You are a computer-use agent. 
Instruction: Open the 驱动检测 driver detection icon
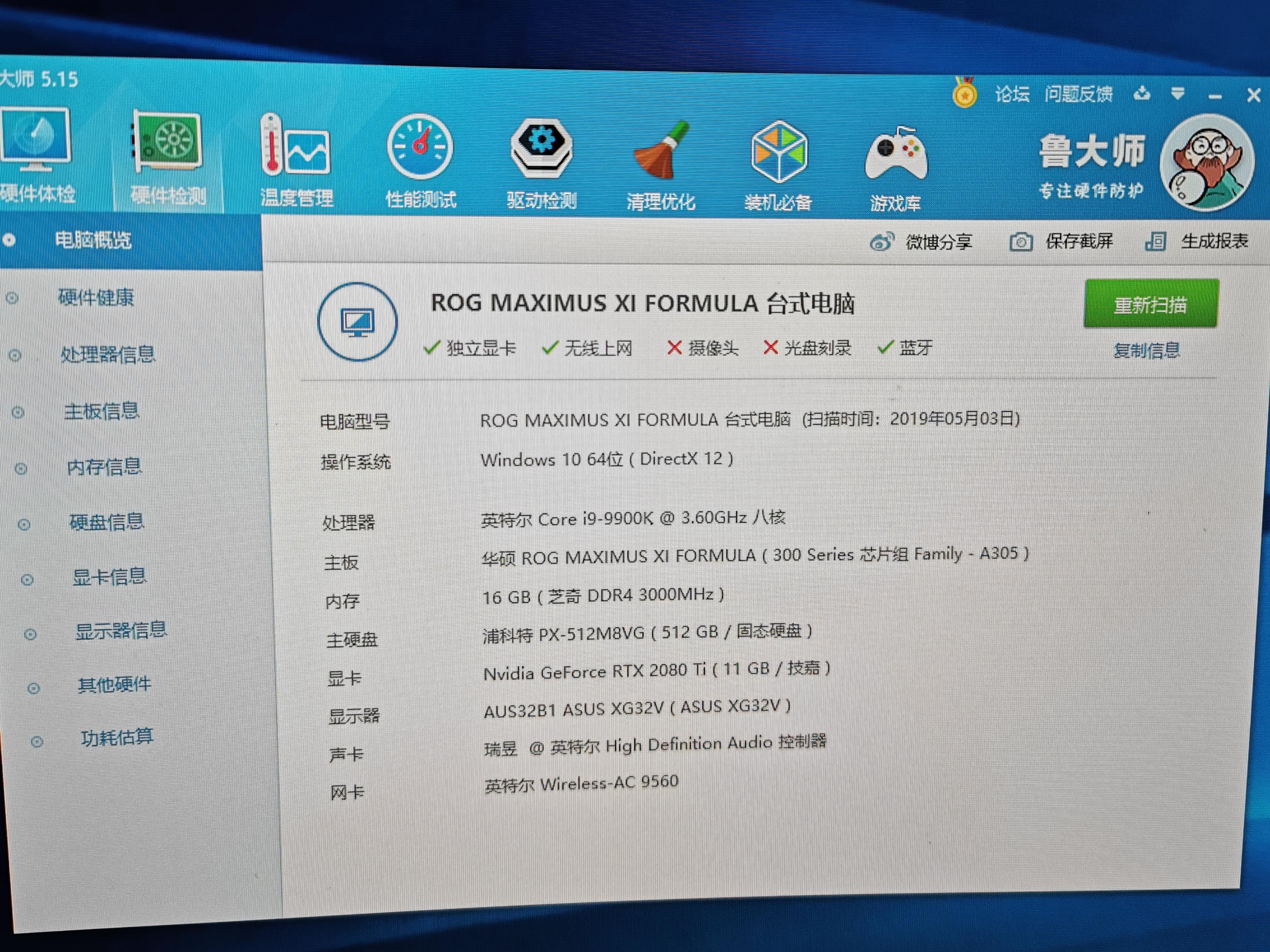click(541, 149)
